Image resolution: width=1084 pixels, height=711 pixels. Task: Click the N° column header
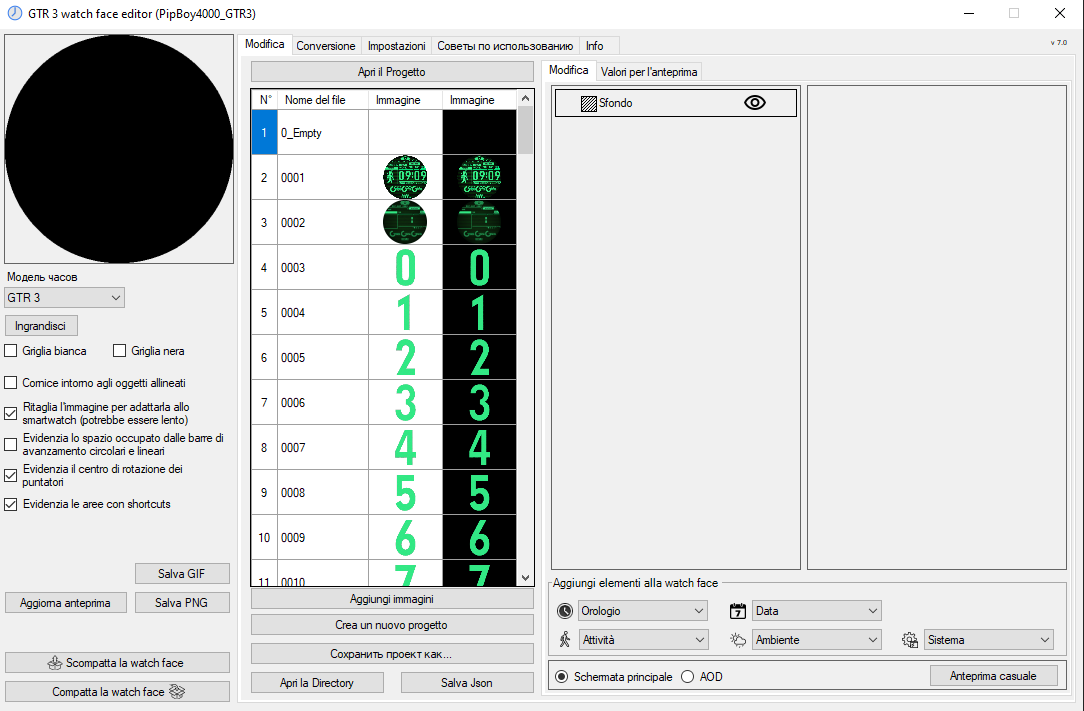pos(265,100)
